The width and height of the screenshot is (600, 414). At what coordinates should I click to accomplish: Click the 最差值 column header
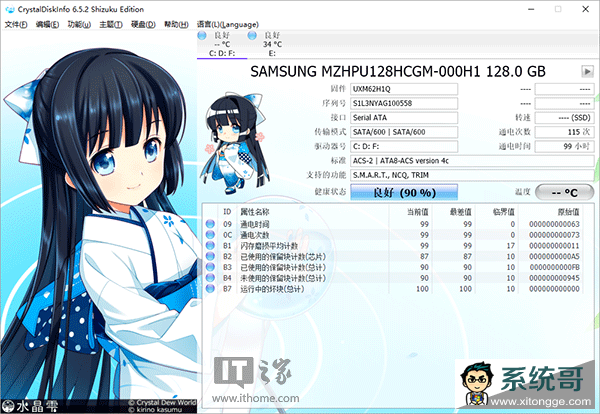pyautogui.click(x=453, y=212)
